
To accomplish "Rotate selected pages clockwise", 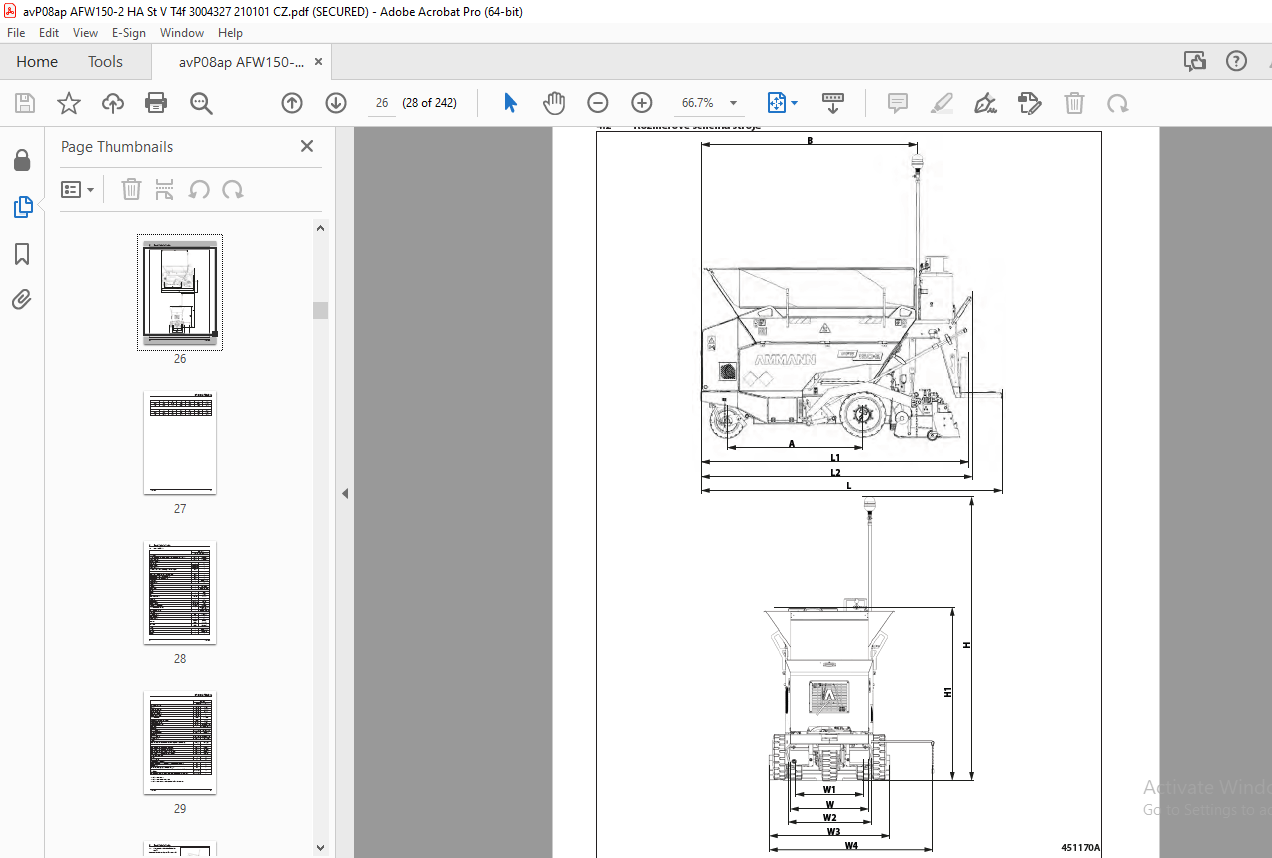I will pos(233,190).
